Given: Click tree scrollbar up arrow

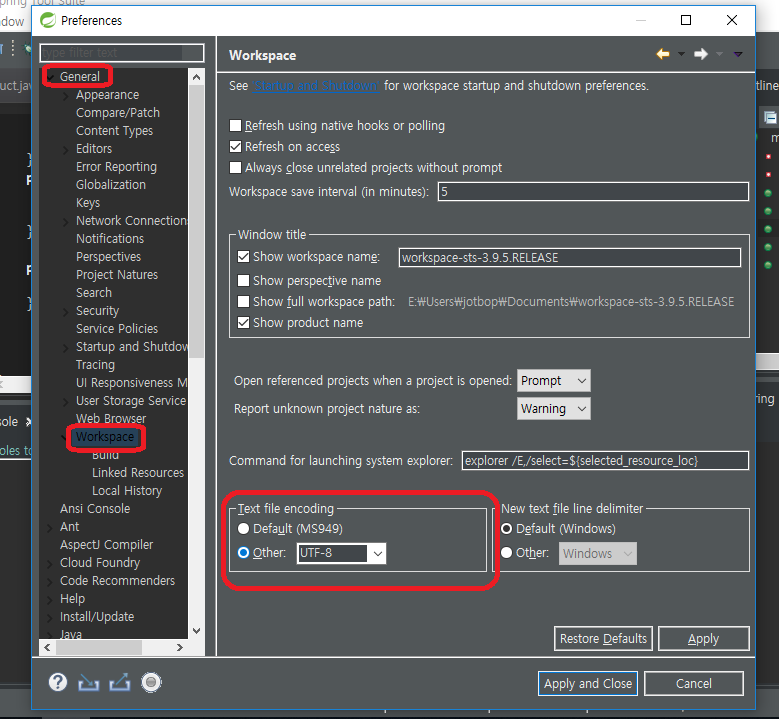Looking at the screenshot, I should point(196,77).
